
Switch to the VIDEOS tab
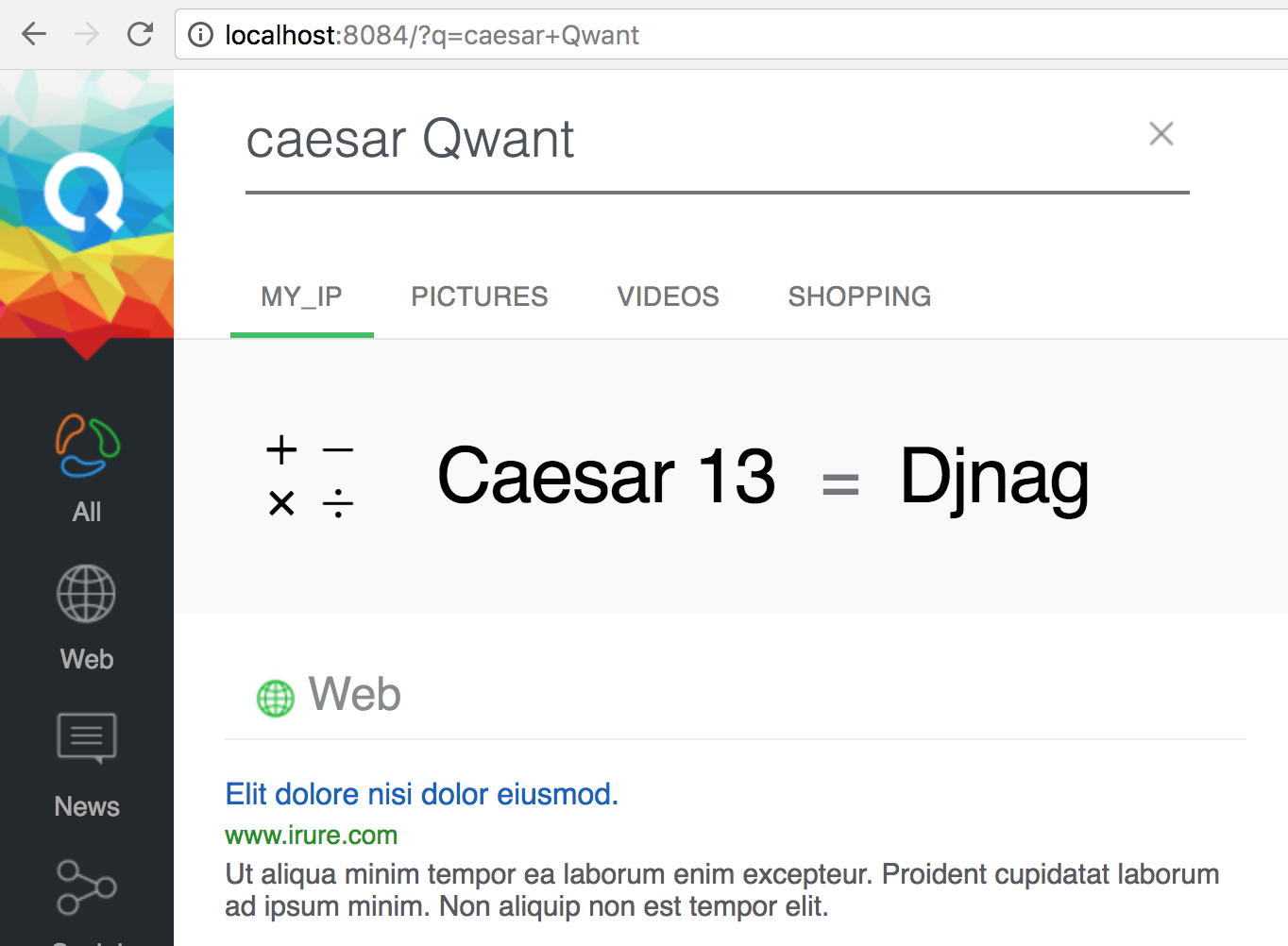coord(669,296)
